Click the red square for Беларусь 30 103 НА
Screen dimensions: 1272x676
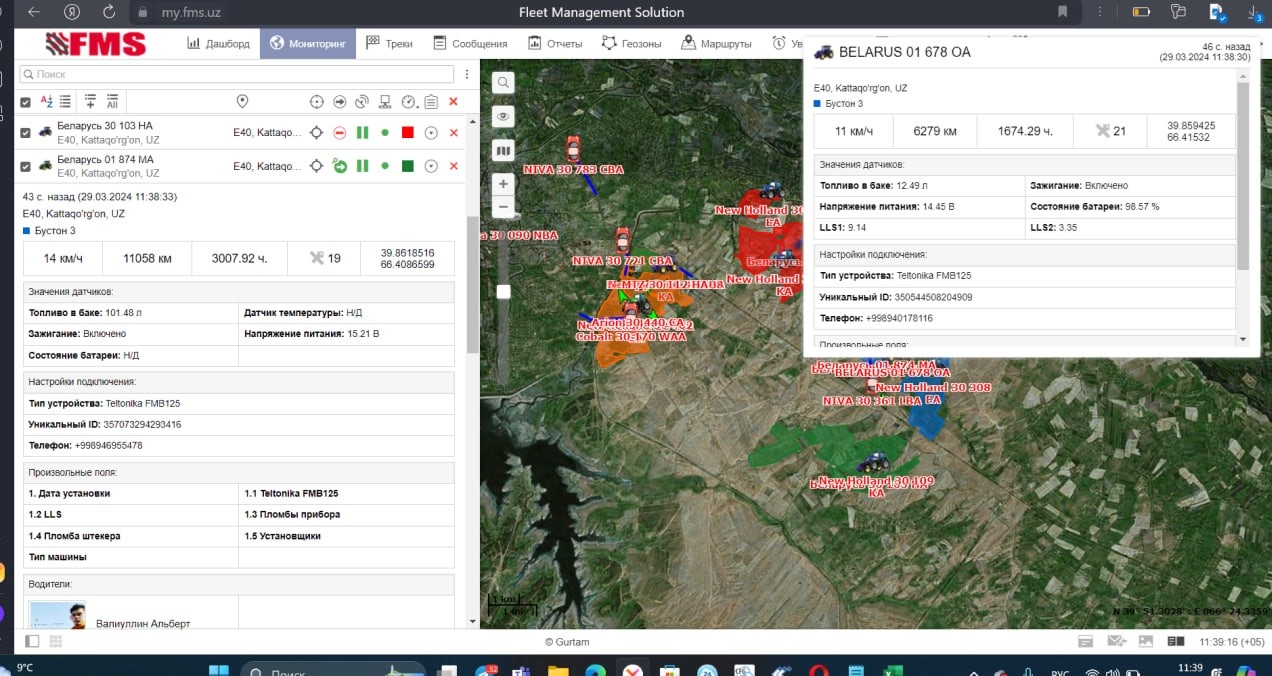(408, 133)
